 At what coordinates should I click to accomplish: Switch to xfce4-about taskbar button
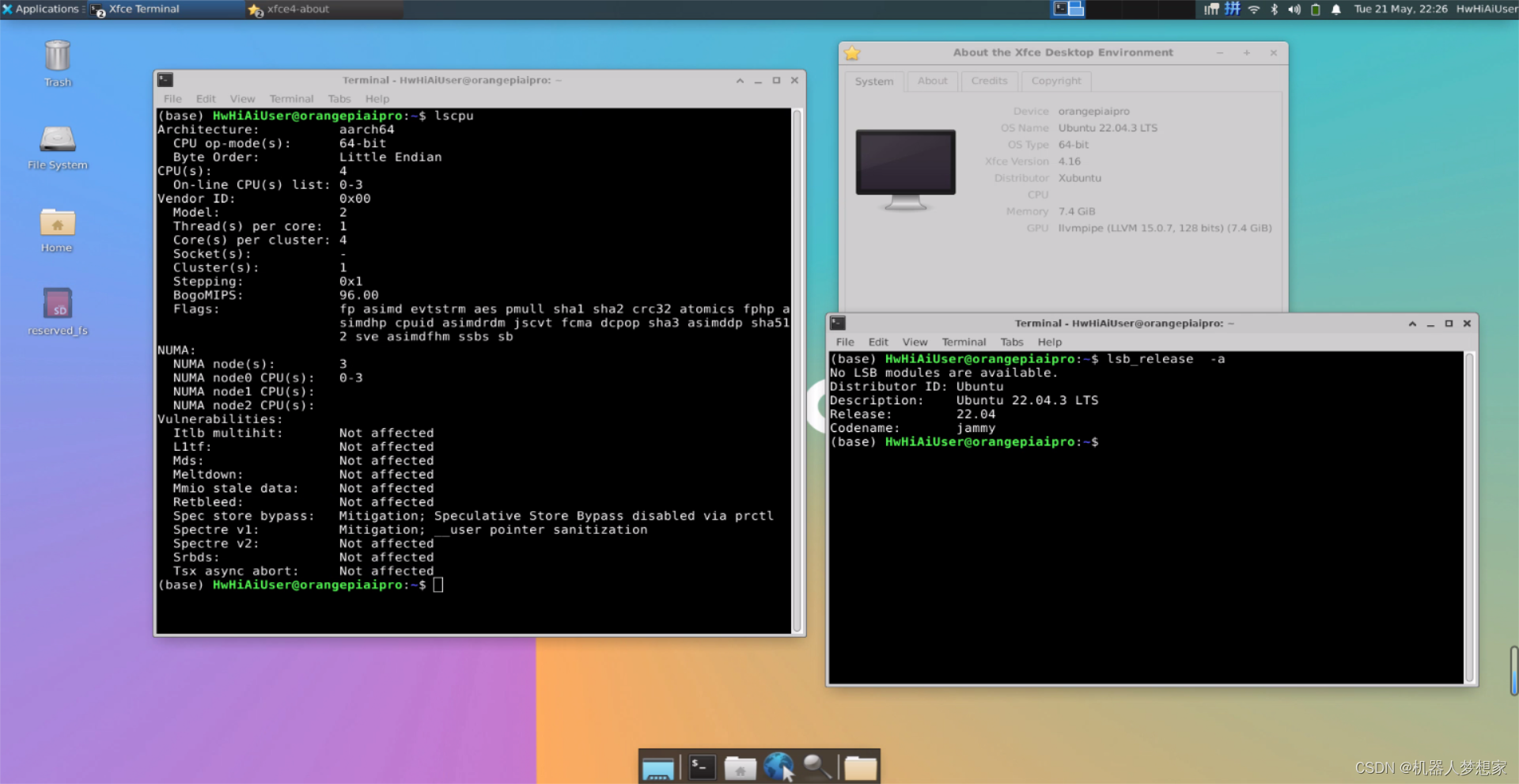[324, 9]
